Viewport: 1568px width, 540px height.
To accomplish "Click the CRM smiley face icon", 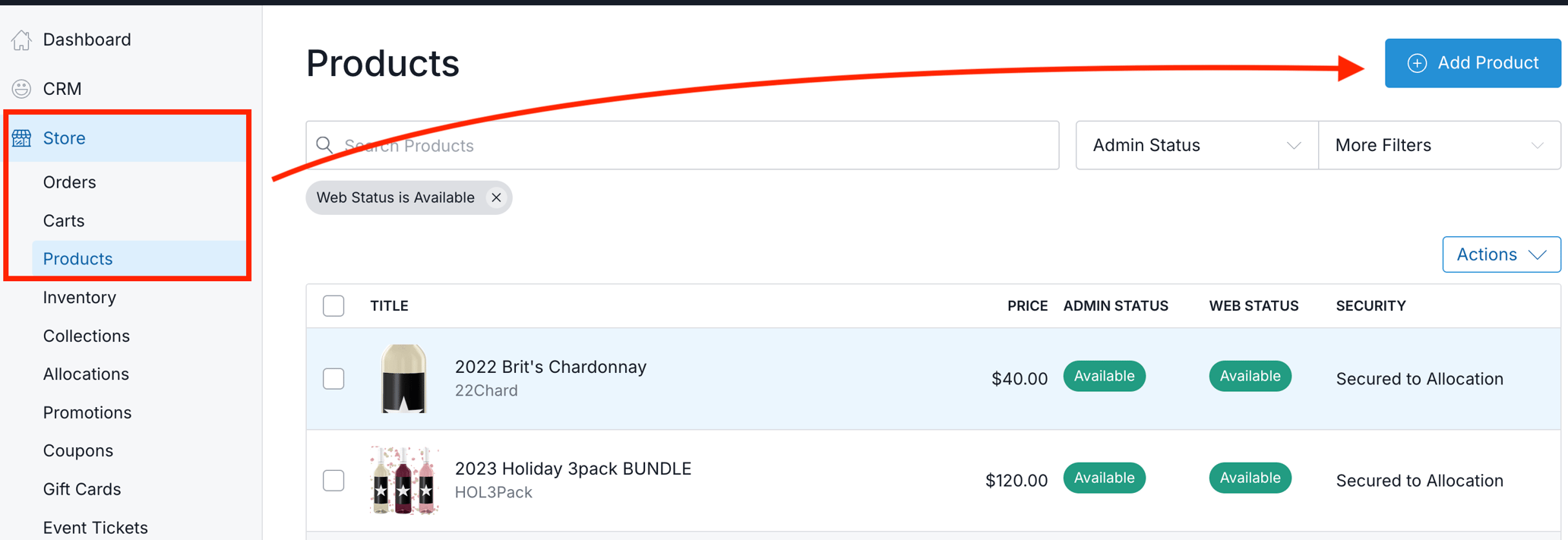I will [x=21, y=89].
